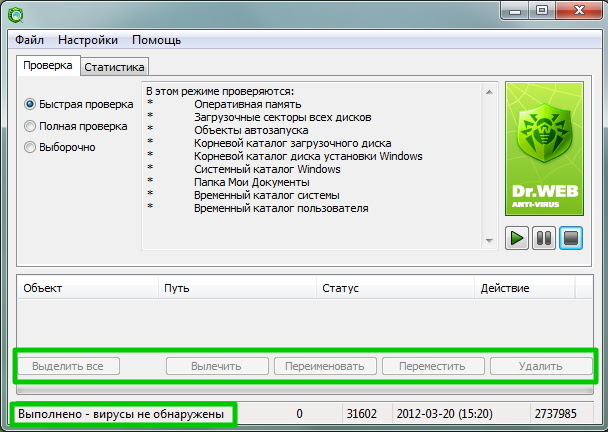608x432 pixels.
Task: Open the Помощь menu
Action: point(157,40)
